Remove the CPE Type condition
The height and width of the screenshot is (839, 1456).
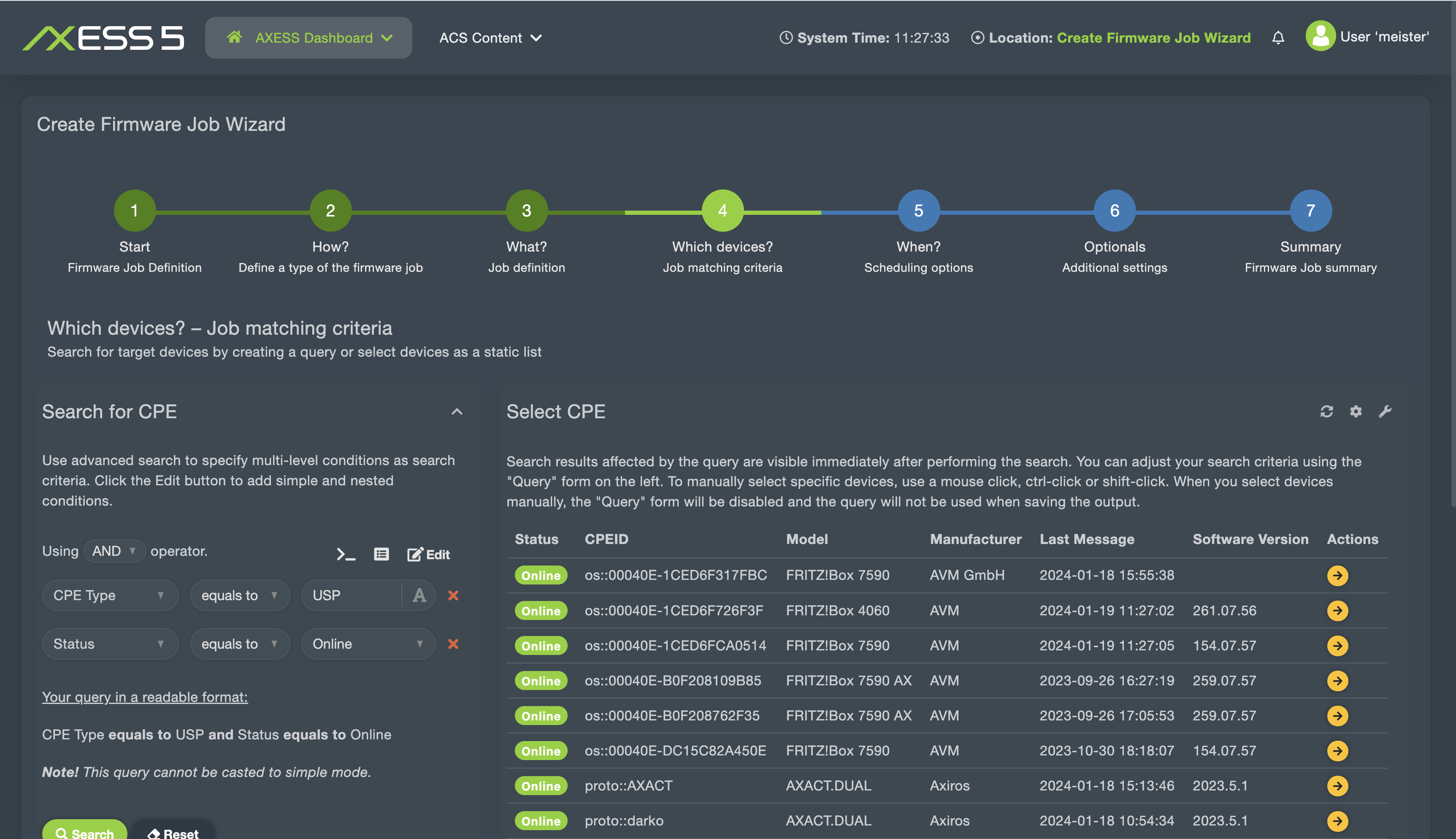453,595
